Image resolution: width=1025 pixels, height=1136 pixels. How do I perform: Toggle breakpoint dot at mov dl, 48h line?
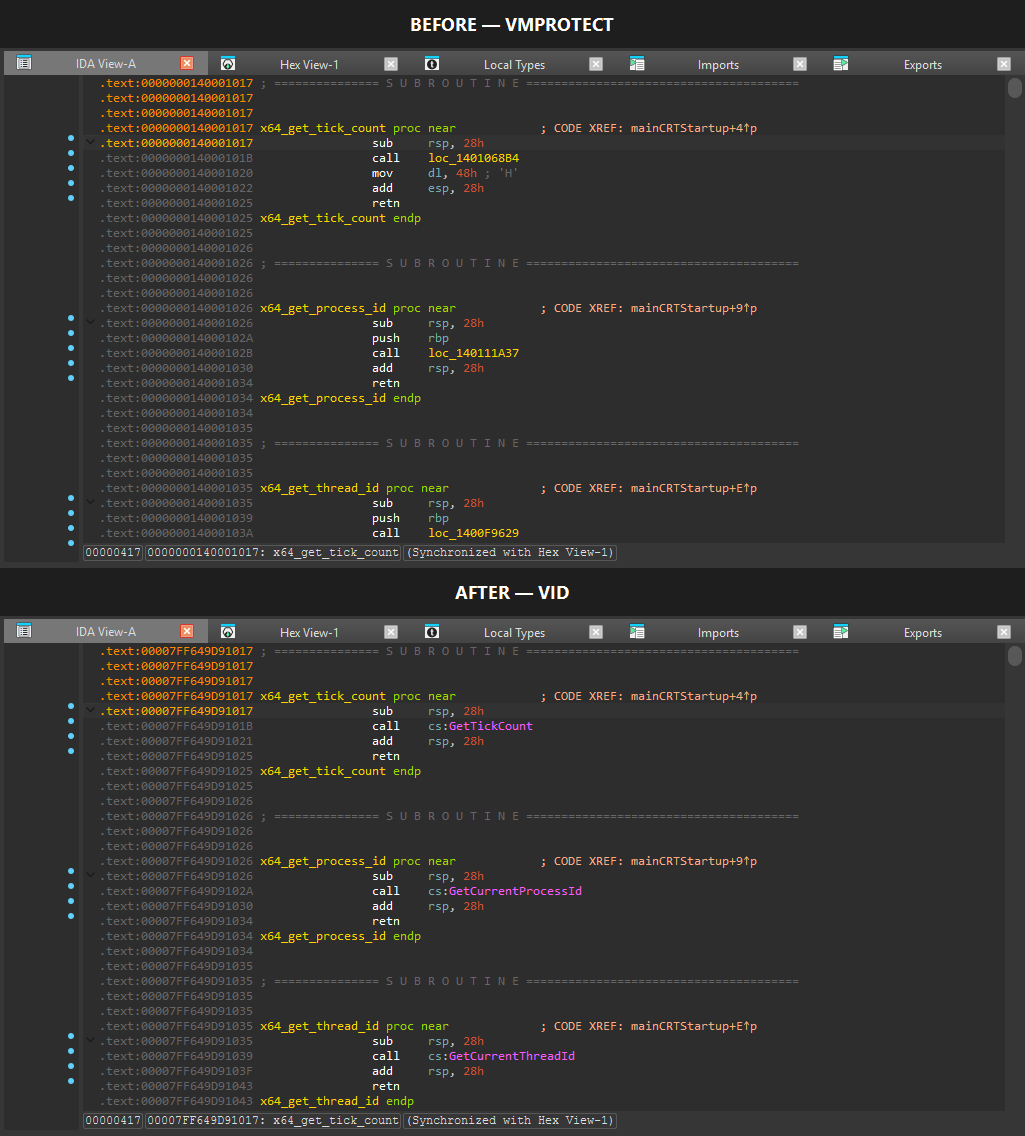(71, 168)
